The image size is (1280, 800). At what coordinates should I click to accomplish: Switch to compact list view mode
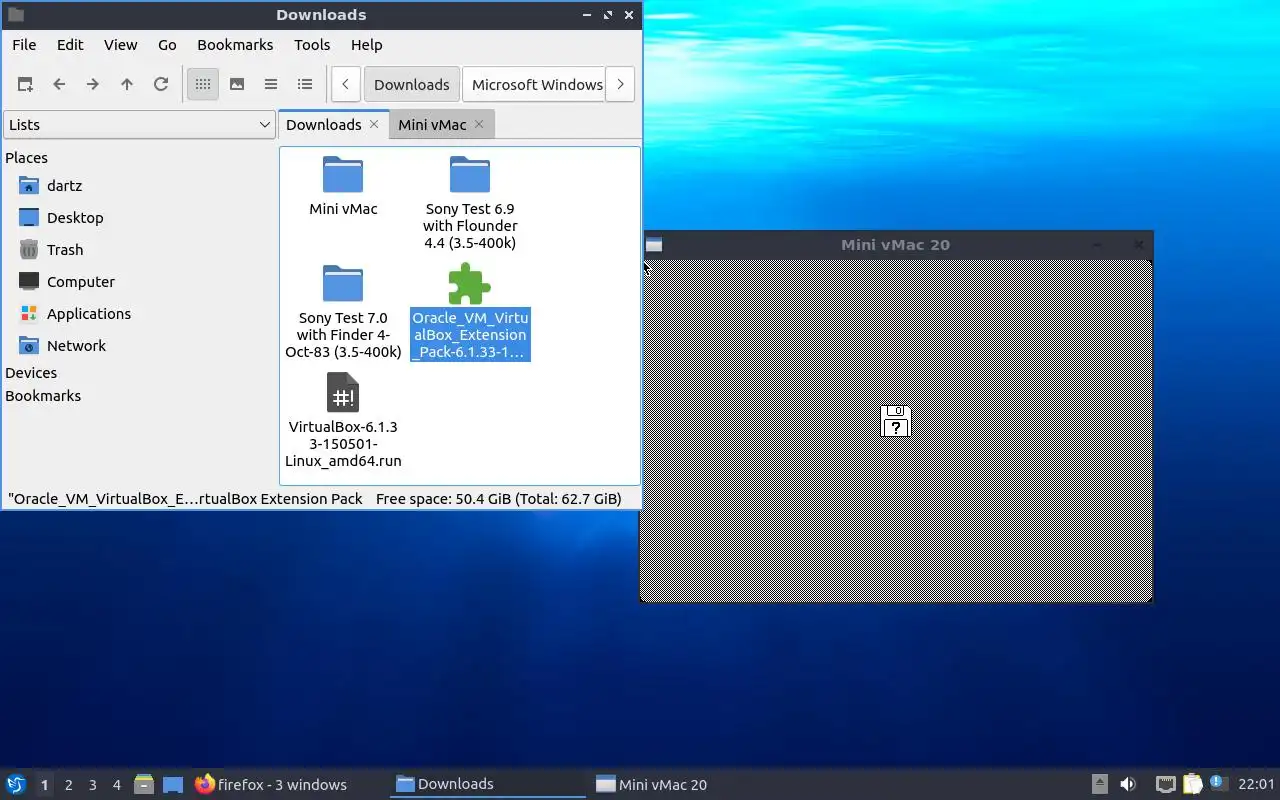[x=271, y=84]
